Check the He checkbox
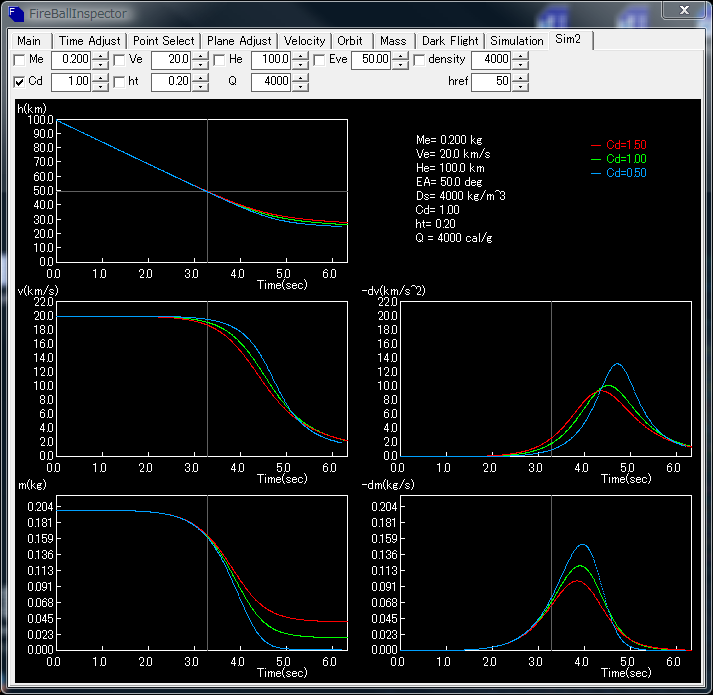Screen dimensions: 713x695 [220, 60]
